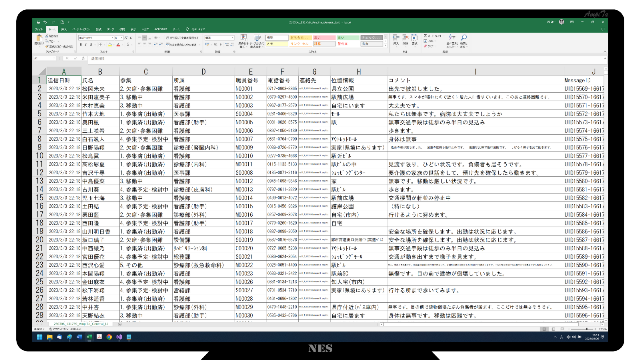Click the AutoSum sigma icon
Screen dimensions: 640x360
click(425, 36)
